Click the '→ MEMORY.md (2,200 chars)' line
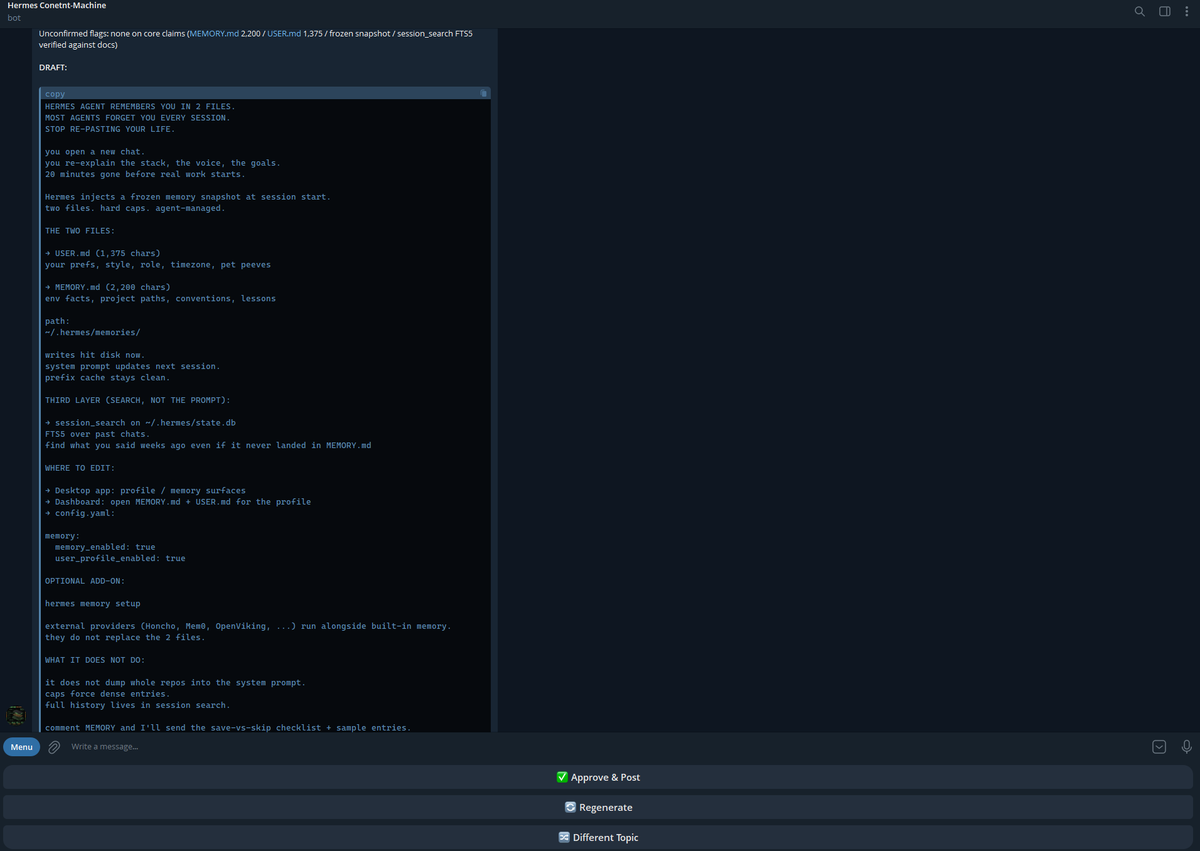The height and width of the screenshot is (851, 1200). [x=108, y=287]
